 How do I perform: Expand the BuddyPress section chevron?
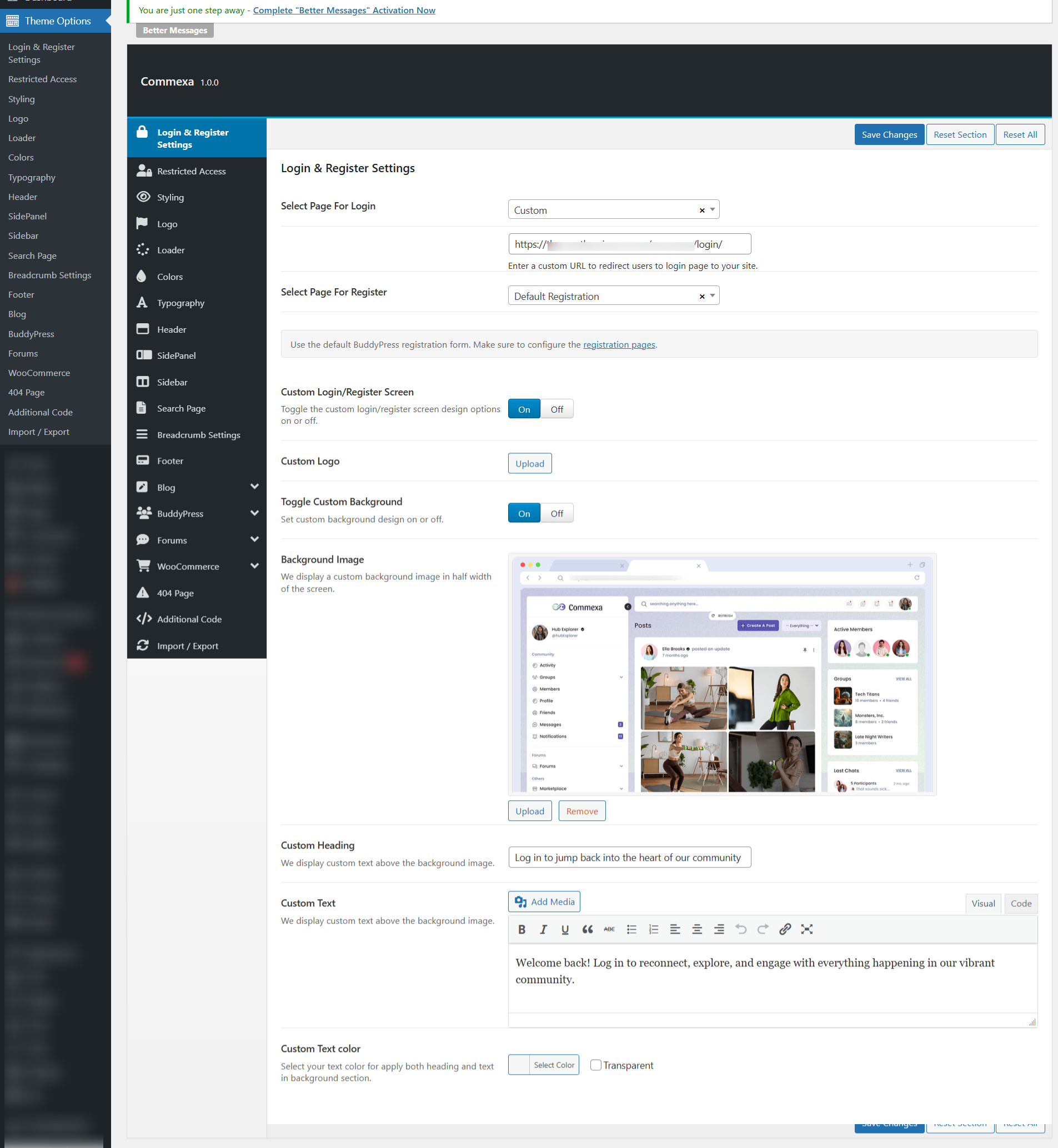tap(255, 514)
